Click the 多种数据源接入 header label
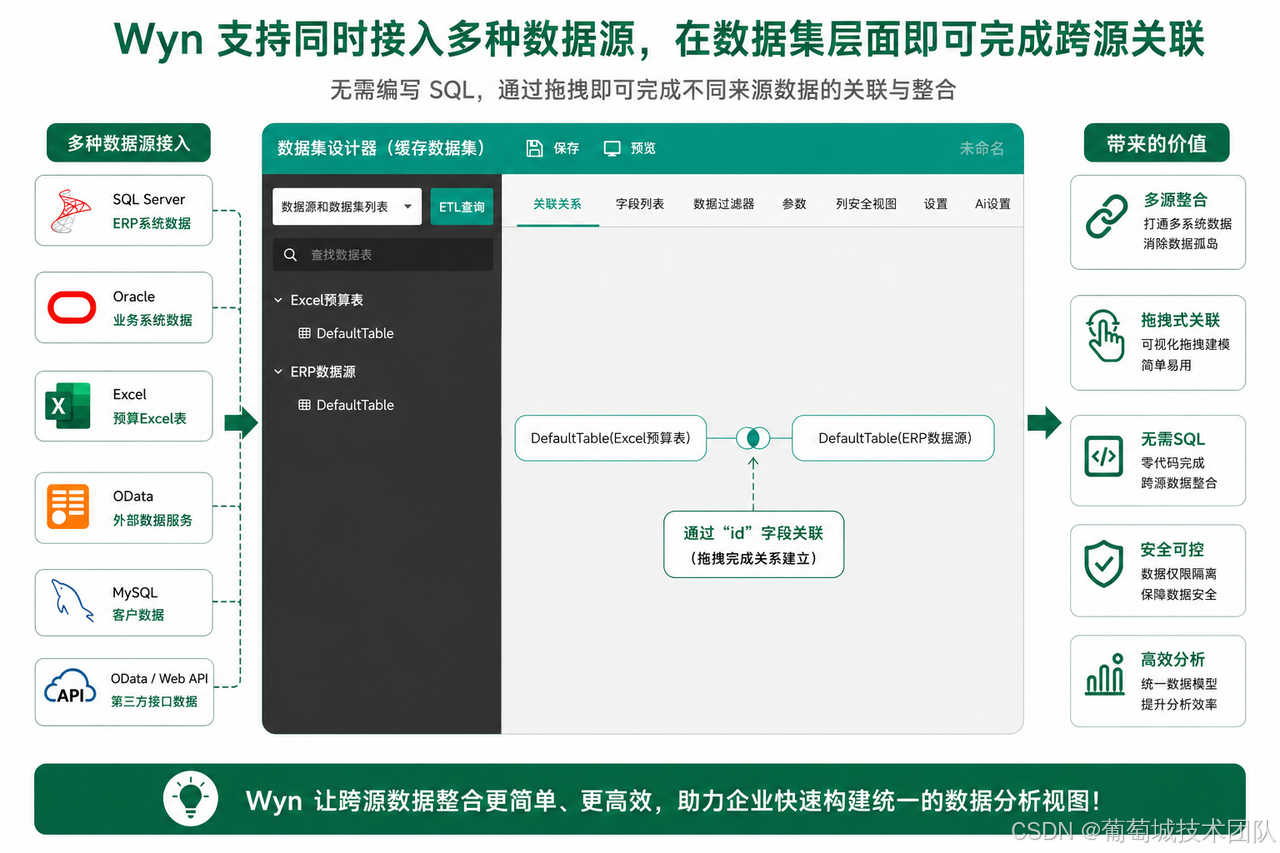Screen dimensions: 1280x853 pyautogui.click(x=129, y=144)
